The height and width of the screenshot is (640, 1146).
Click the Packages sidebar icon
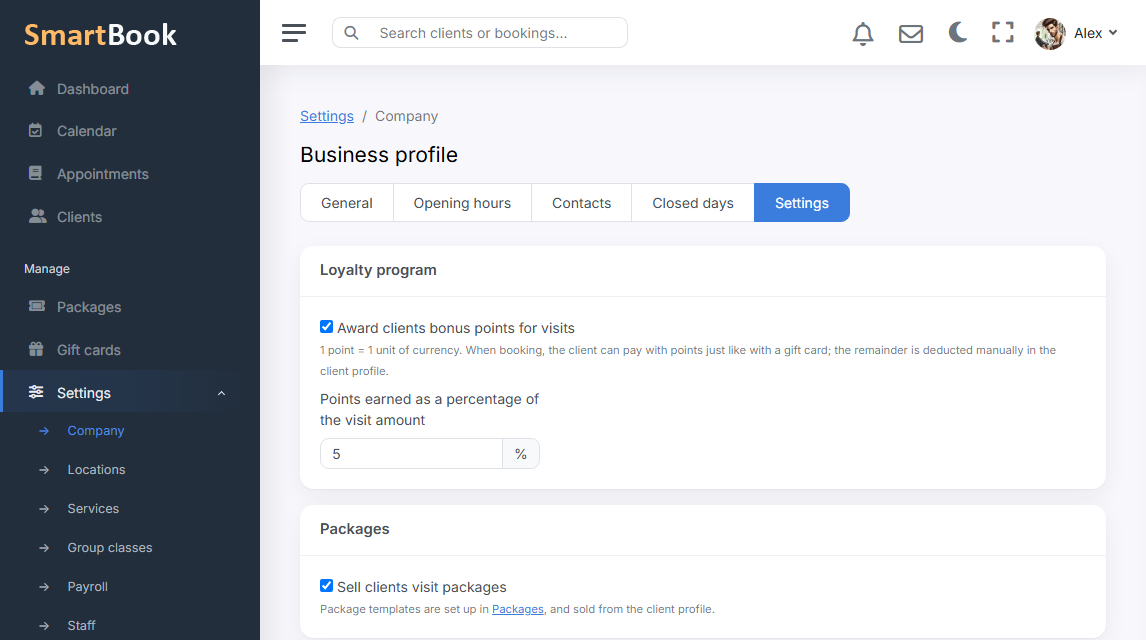click(x=37, y=306)
